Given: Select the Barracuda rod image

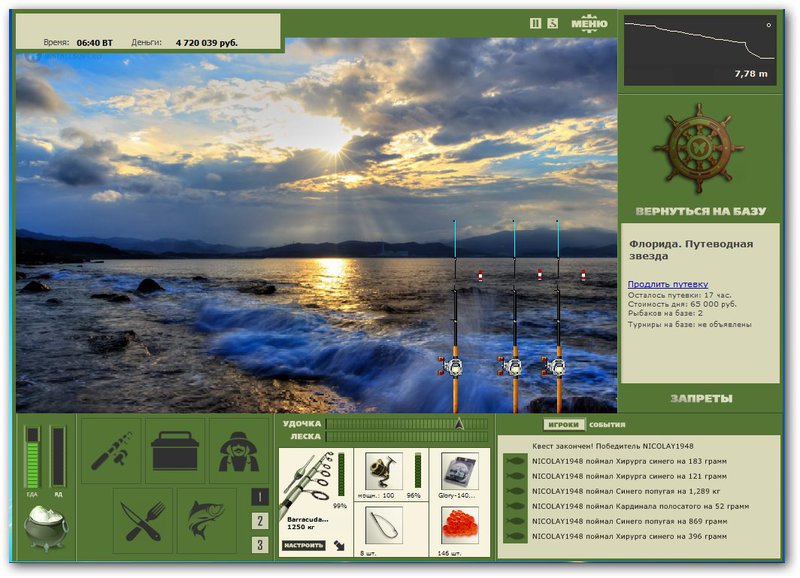Looking at the screenshot, I should pos(305,483).
